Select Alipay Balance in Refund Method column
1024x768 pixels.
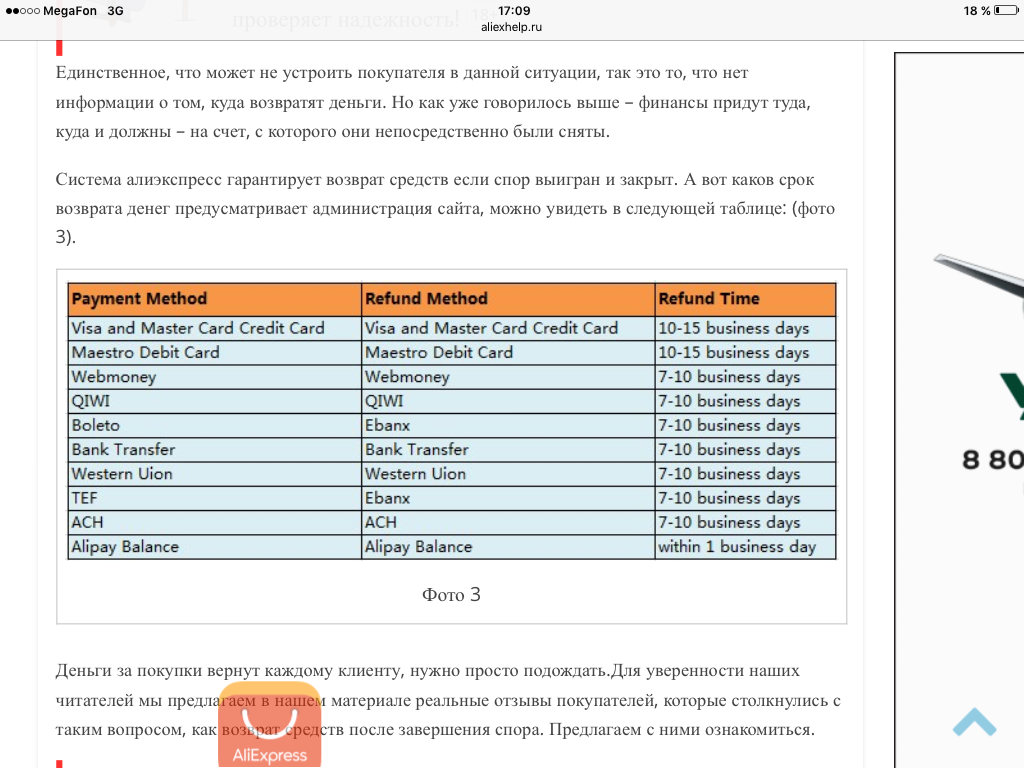[x=508, y=547]
